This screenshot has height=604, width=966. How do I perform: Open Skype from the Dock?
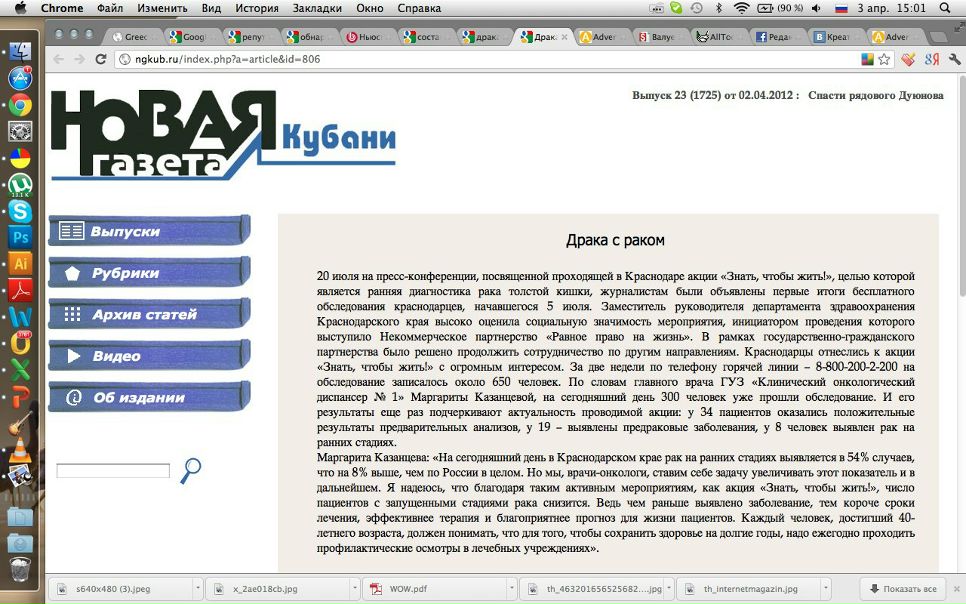pos(20,211)
